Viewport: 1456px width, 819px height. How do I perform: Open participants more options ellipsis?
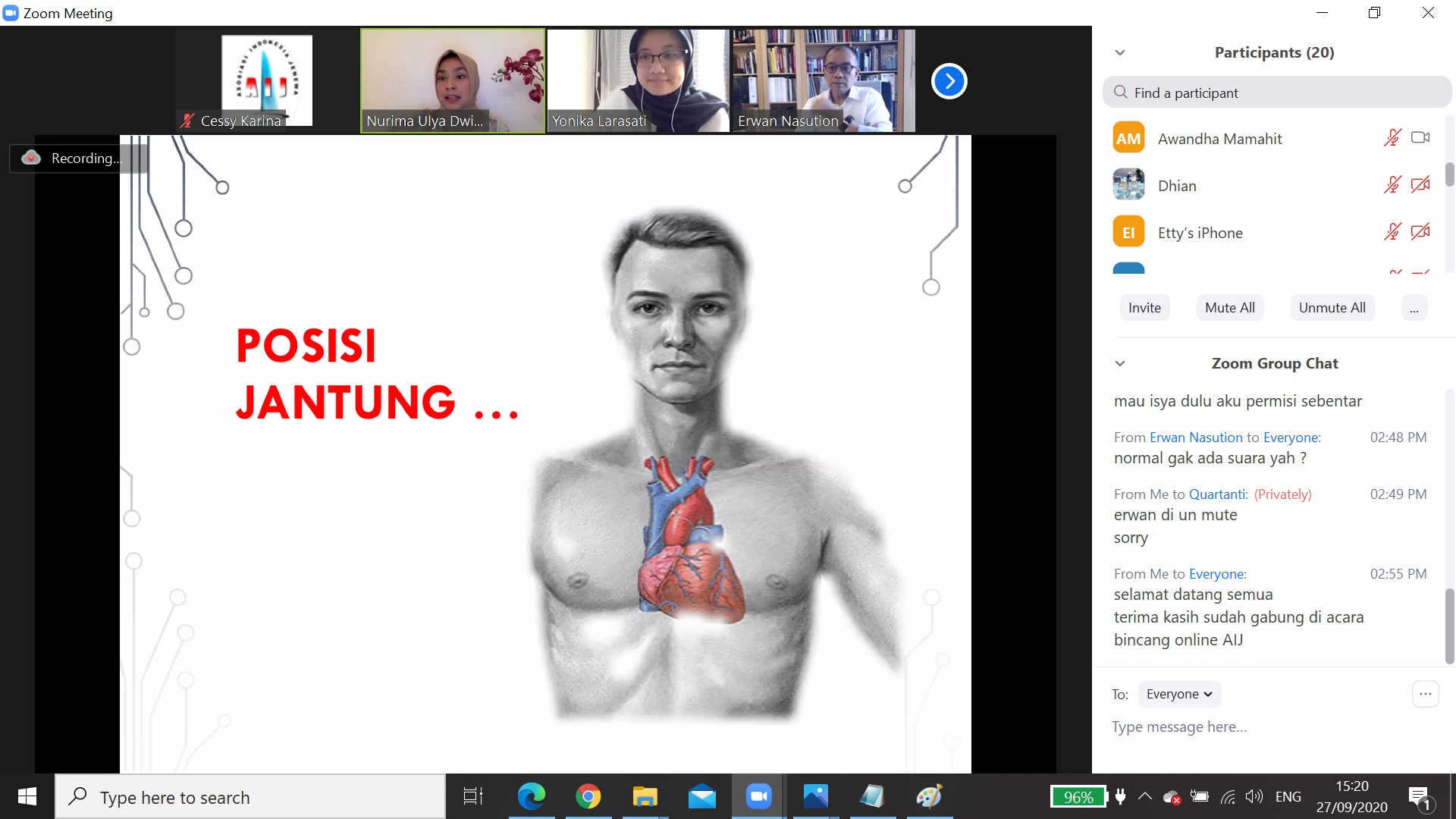tap(1414, 308)
